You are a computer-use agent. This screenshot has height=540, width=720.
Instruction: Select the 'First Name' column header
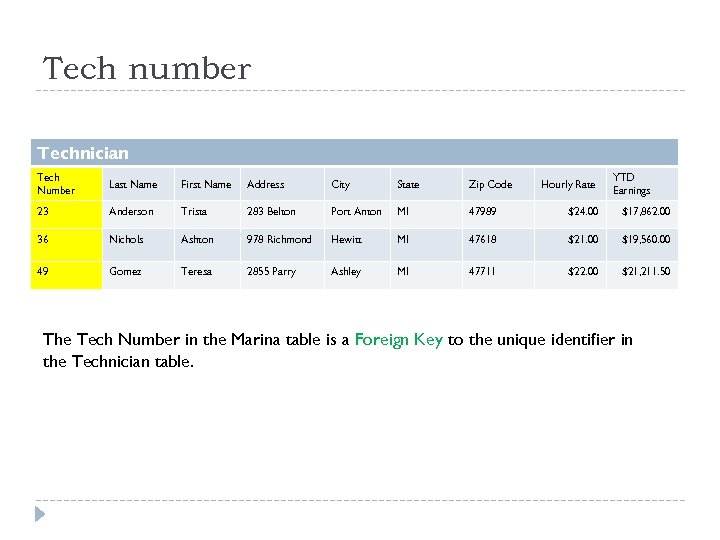coord(206,184)
